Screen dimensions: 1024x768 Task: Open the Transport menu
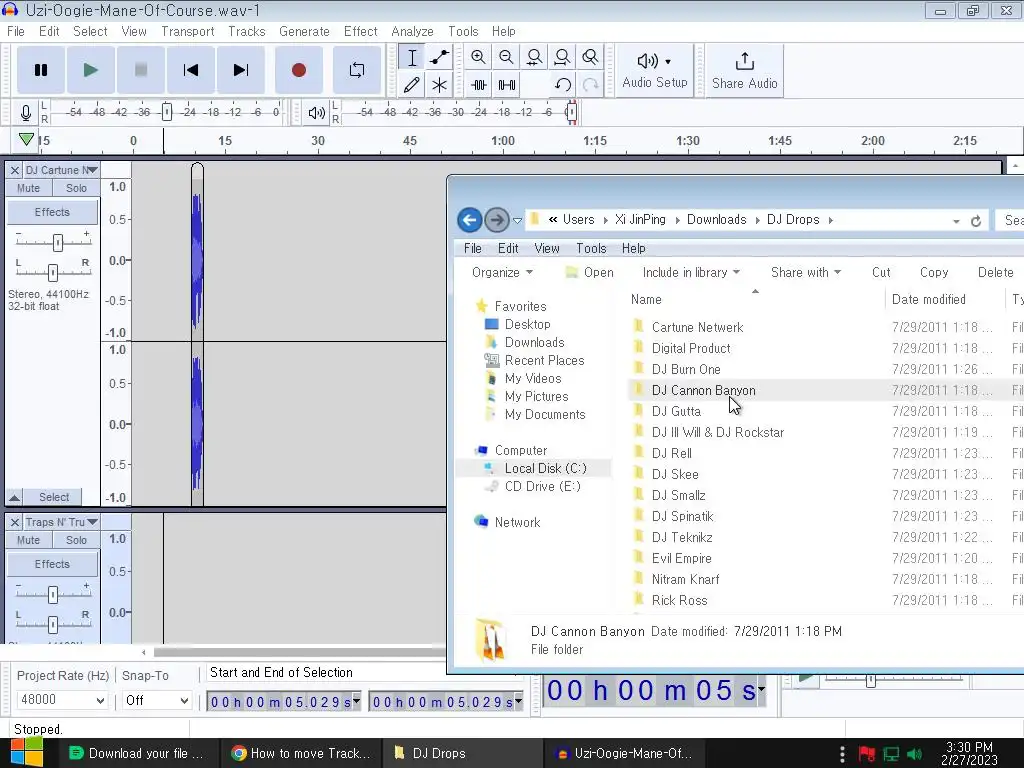tap(187, 31)
